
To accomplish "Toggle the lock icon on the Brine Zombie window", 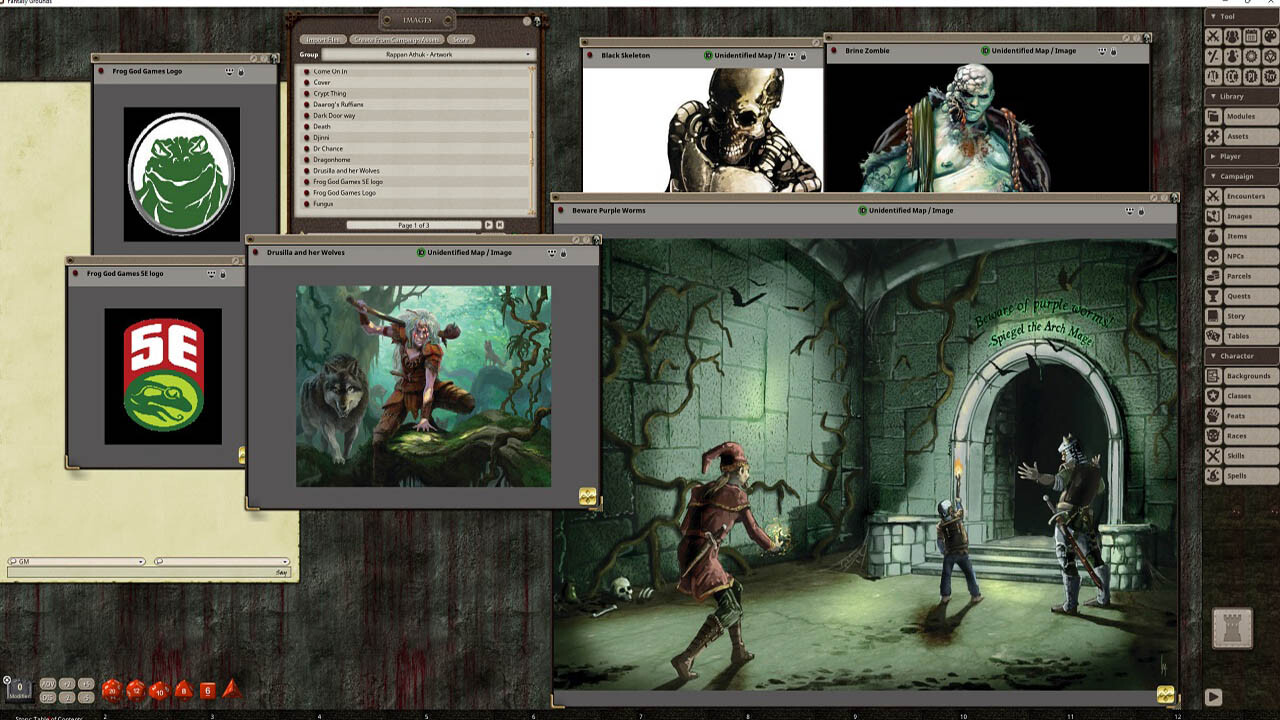I will 1112,51.
